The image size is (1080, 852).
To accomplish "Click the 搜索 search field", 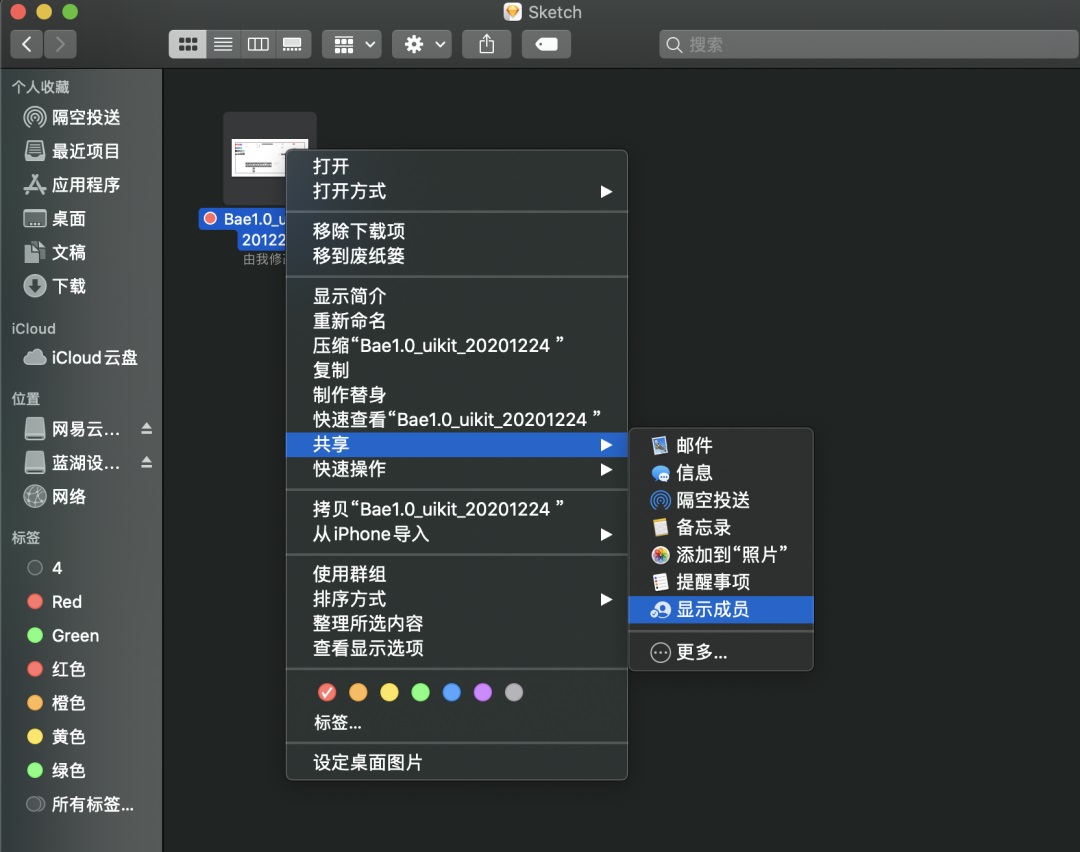I will tap(869, 45).
